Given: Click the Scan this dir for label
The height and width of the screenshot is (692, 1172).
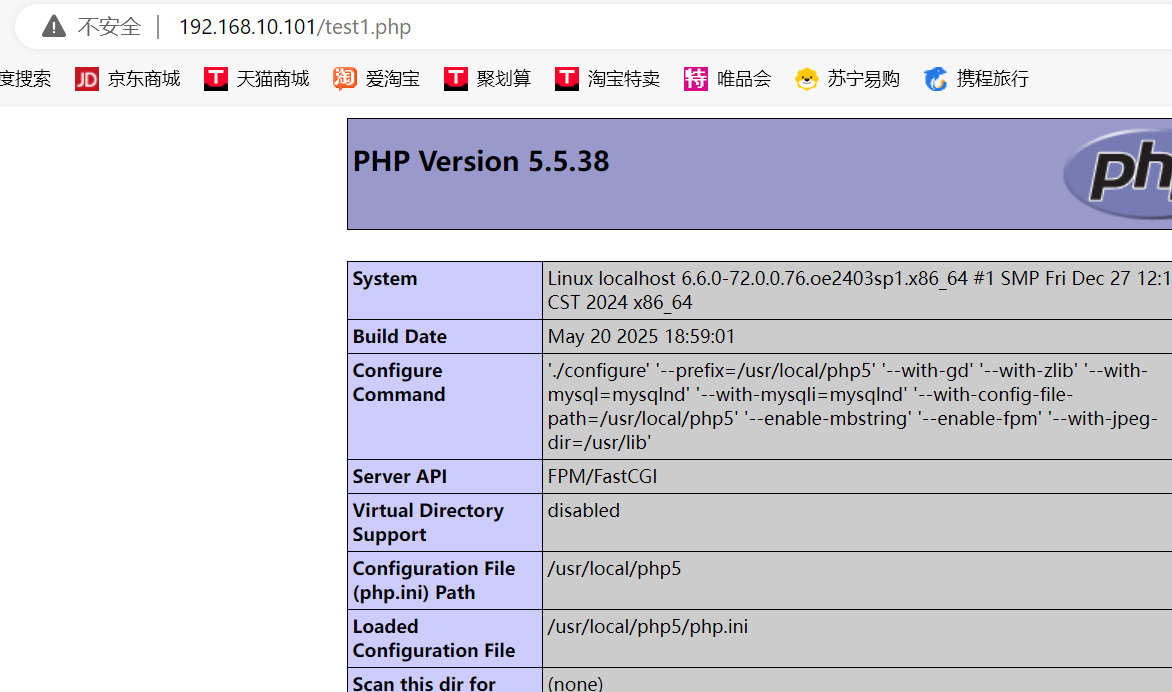Looking at the screenshot, I should tap(425, 683).
